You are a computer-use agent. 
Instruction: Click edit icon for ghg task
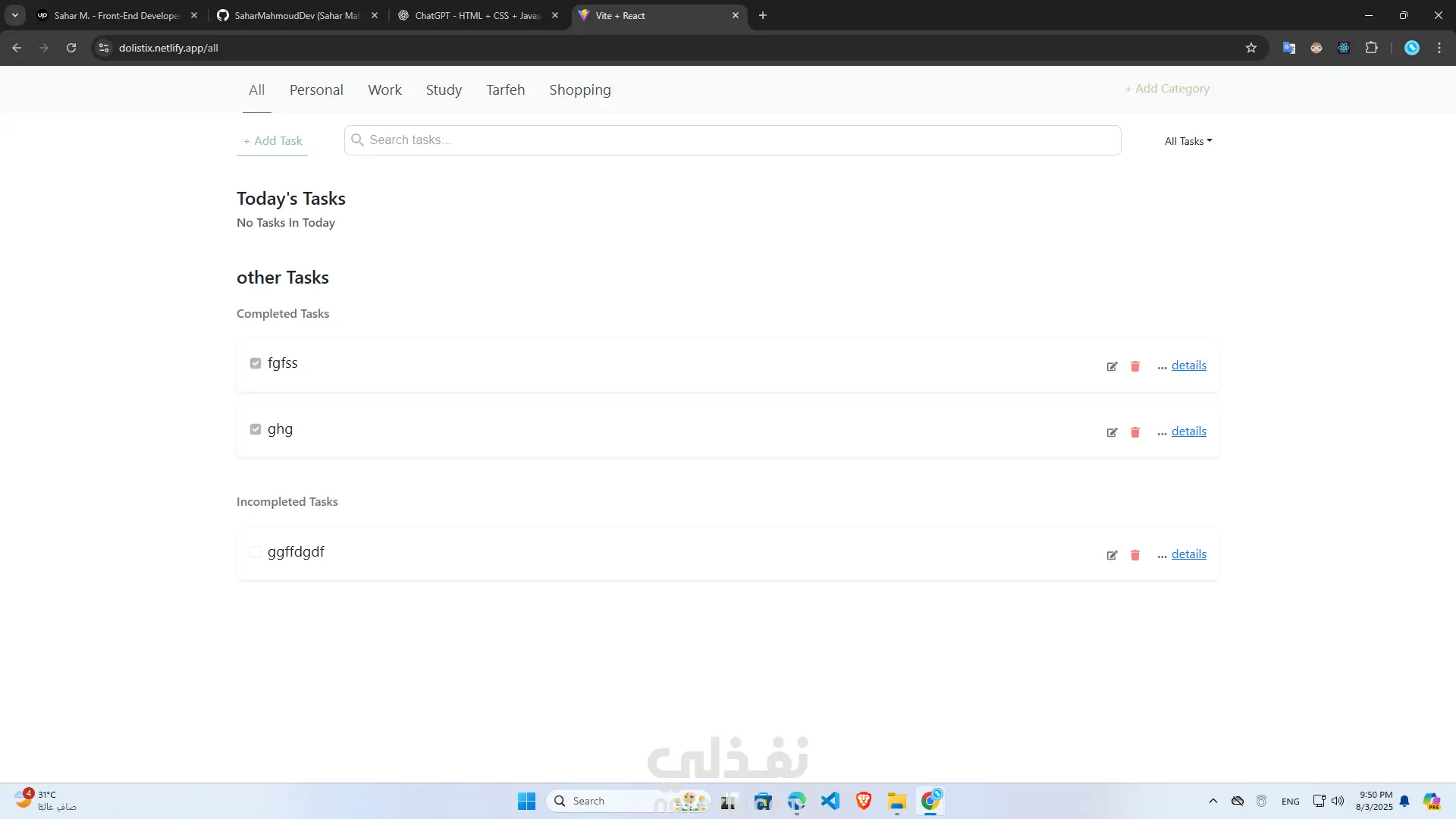coord(1112,432)
